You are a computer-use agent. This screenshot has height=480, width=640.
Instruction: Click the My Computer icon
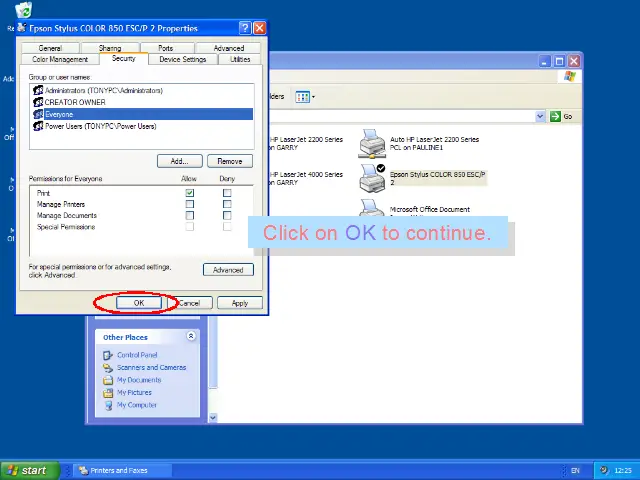coord(108,405)
